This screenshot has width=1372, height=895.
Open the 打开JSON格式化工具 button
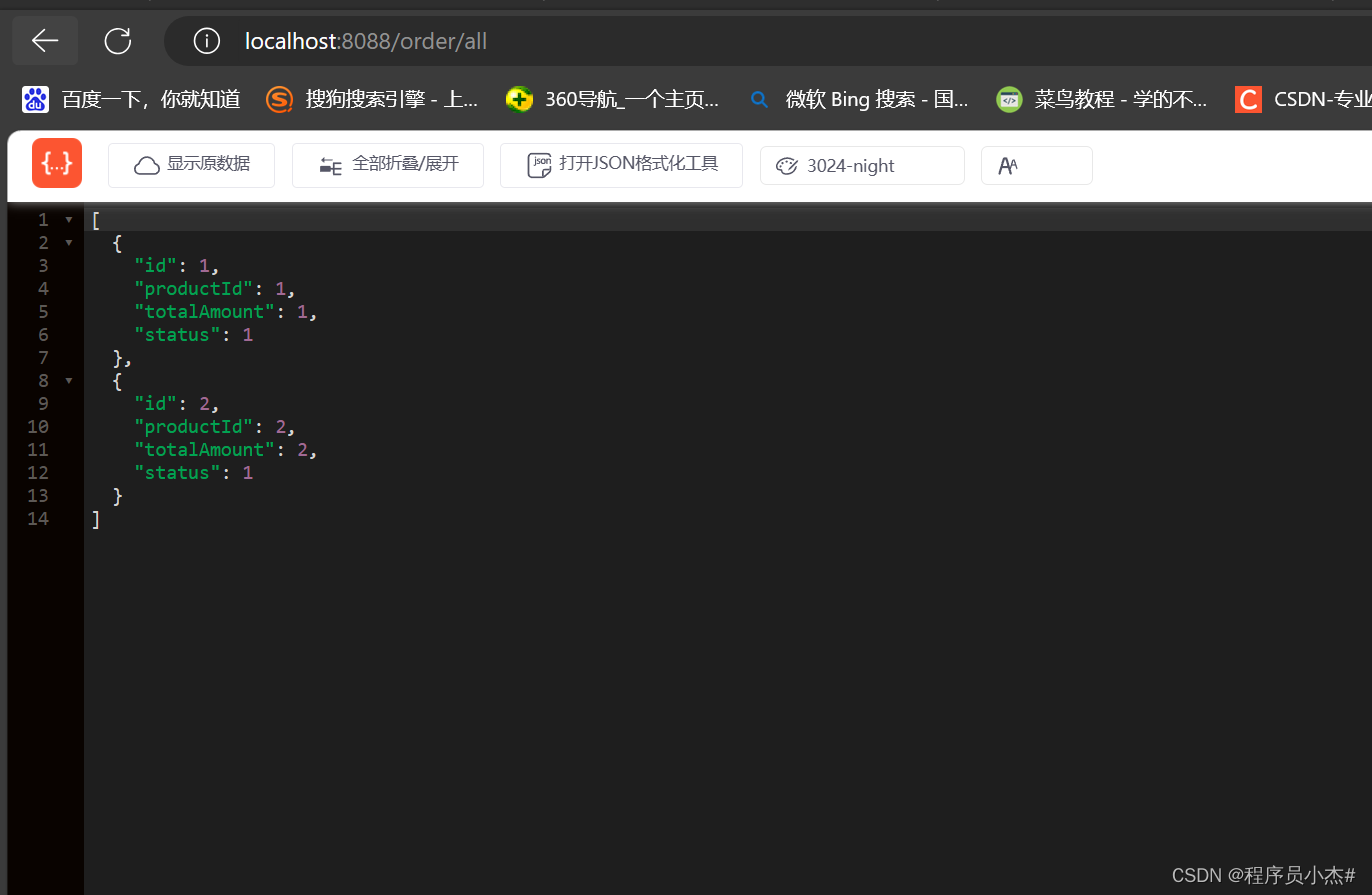pyautogui.click(x=621, y=165)
